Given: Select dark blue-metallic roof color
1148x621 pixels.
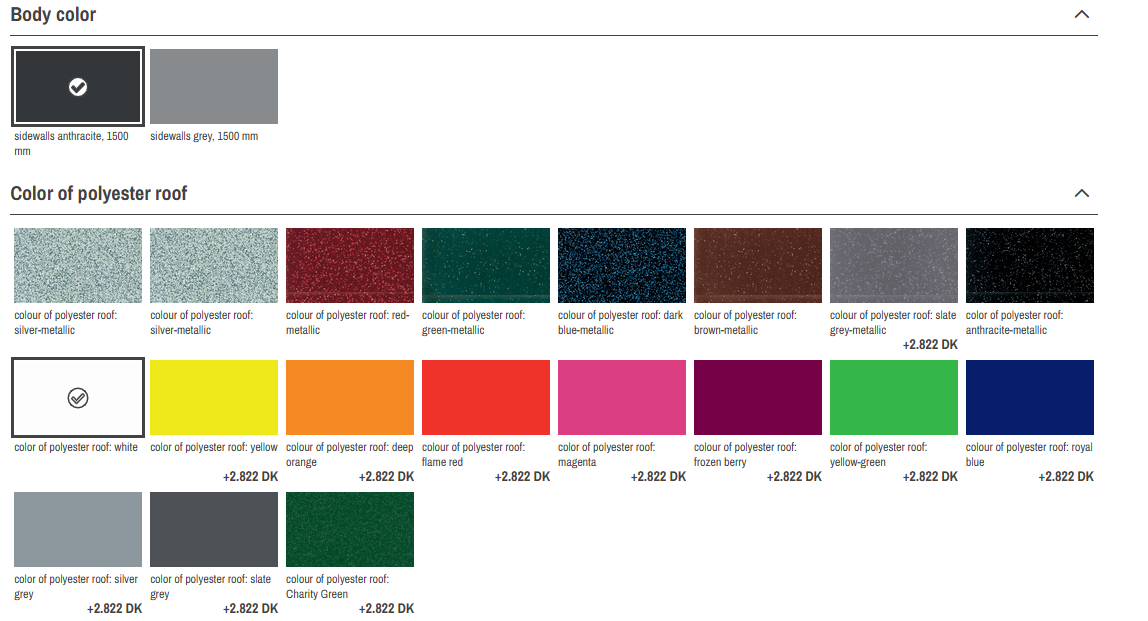Looking at the screenshot, I should pos(621,265).
